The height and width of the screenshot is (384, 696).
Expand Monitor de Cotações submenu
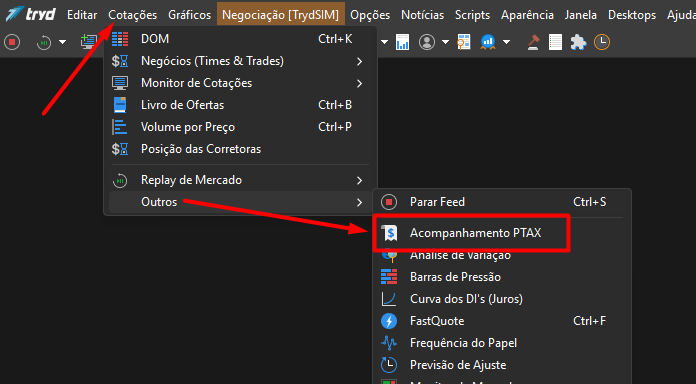pos(240,83)
